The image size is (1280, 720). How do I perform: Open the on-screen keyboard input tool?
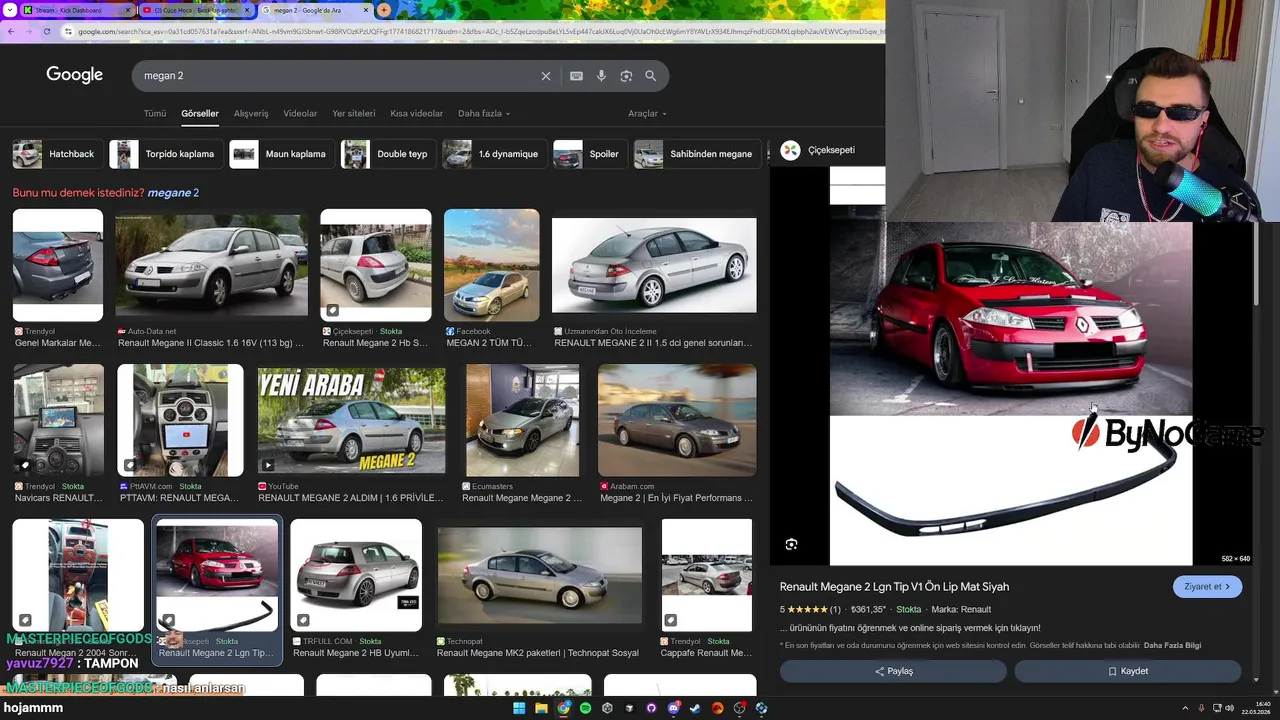click(x=576, y=76)
